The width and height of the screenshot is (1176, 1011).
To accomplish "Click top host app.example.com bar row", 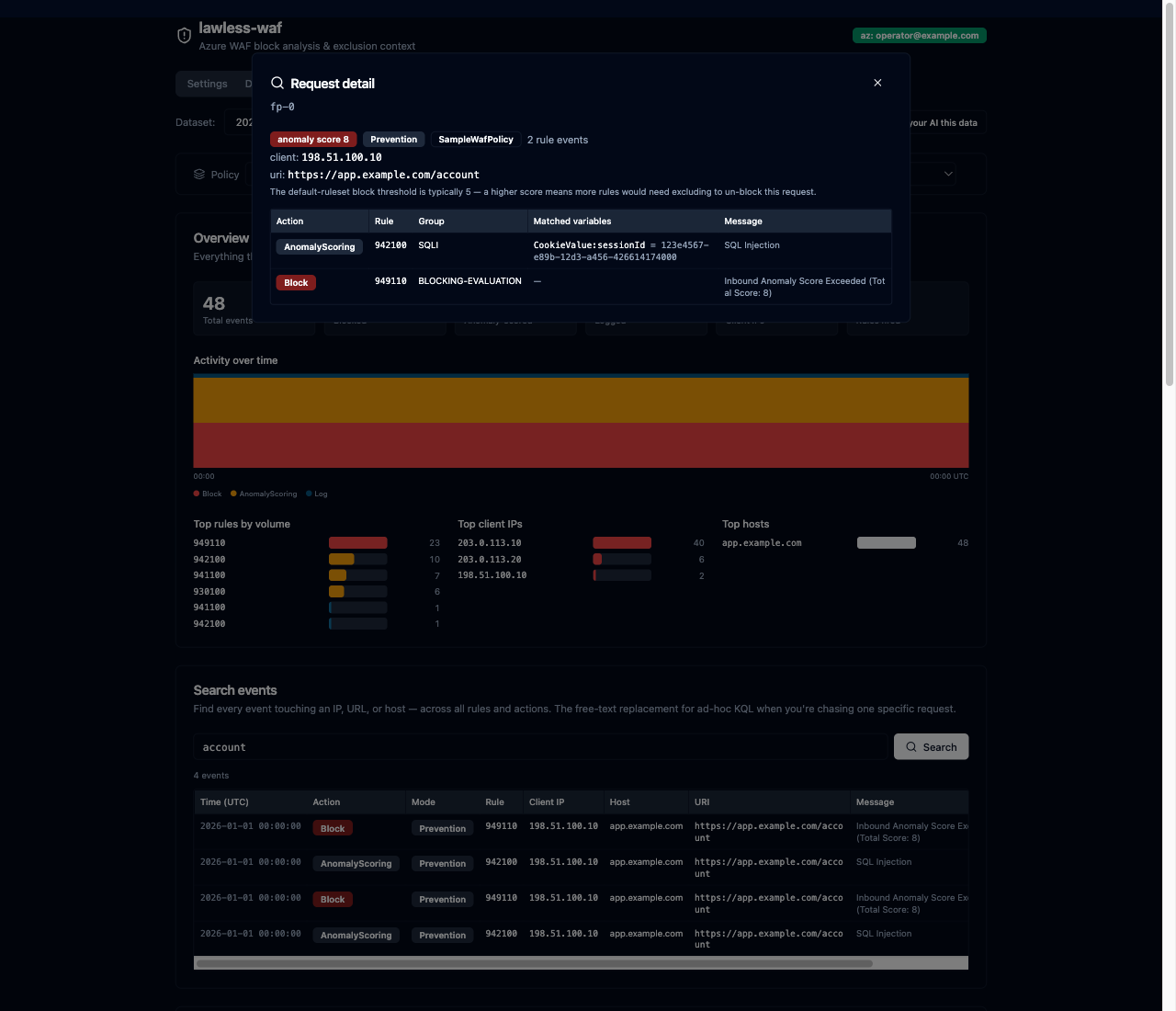I will (x=845, y=543).
